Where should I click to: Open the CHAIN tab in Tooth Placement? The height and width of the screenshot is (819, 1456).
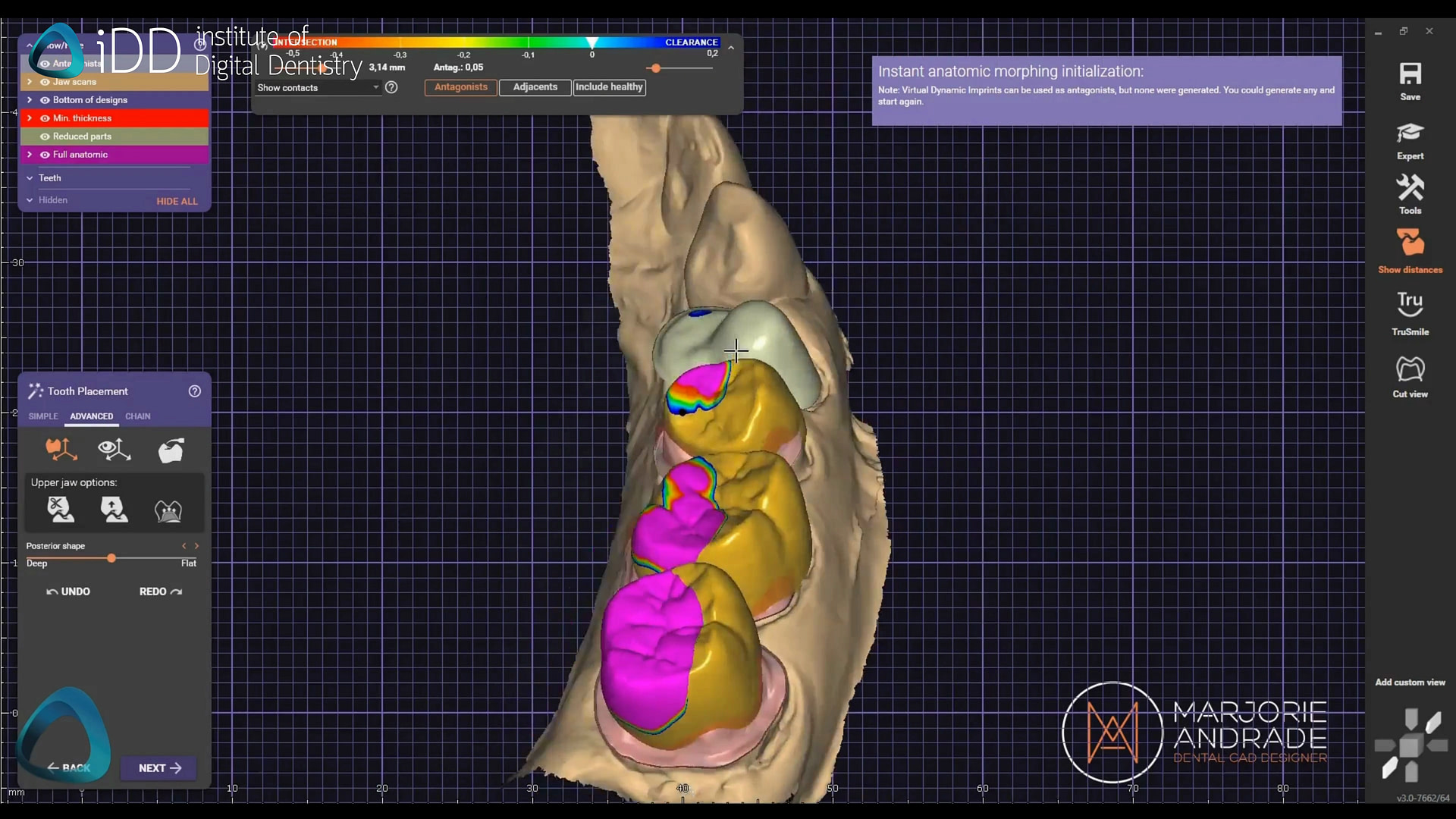click(x=137, y=416)
